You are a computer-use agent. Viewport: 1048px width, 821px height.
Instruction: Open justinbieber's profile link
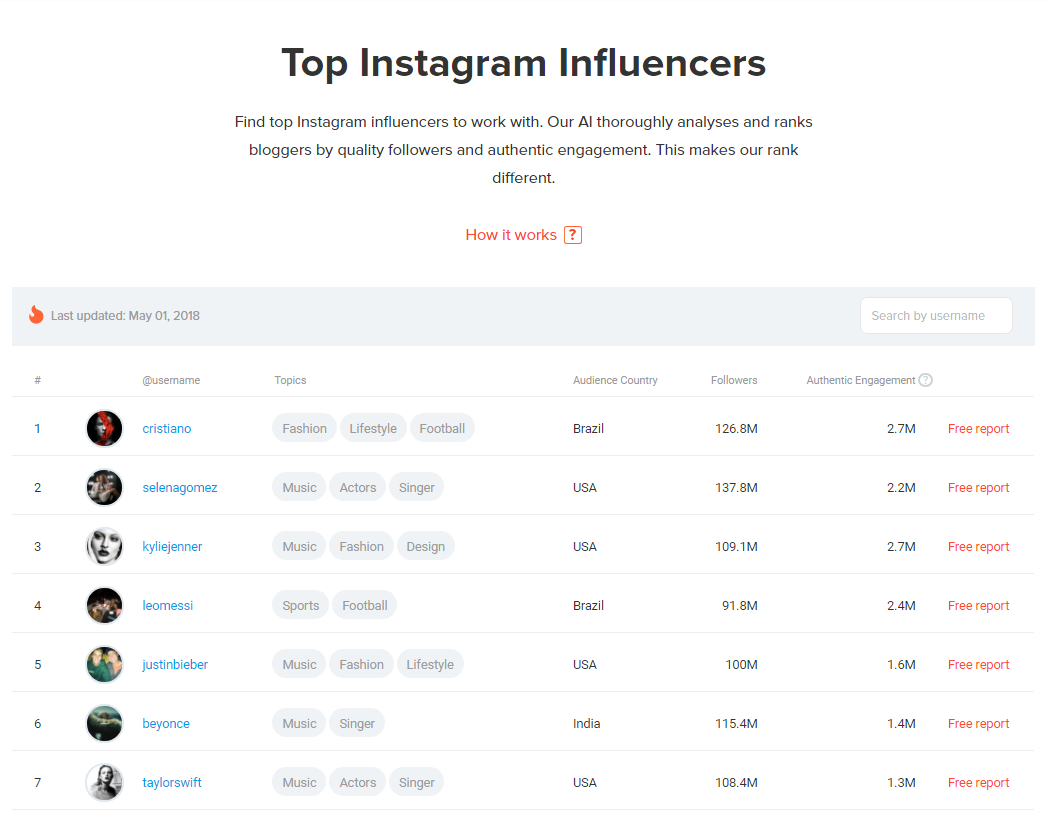[x=175, y=664]
